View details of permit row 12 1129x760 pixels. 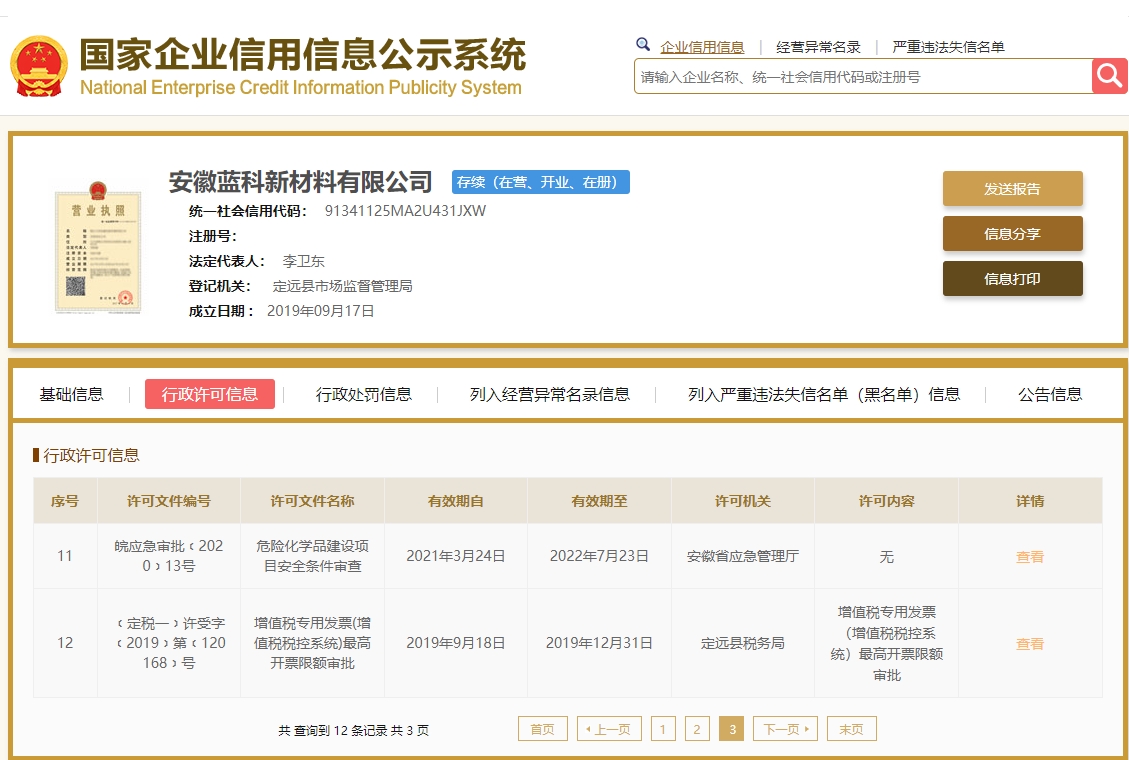click(1030, 643)
